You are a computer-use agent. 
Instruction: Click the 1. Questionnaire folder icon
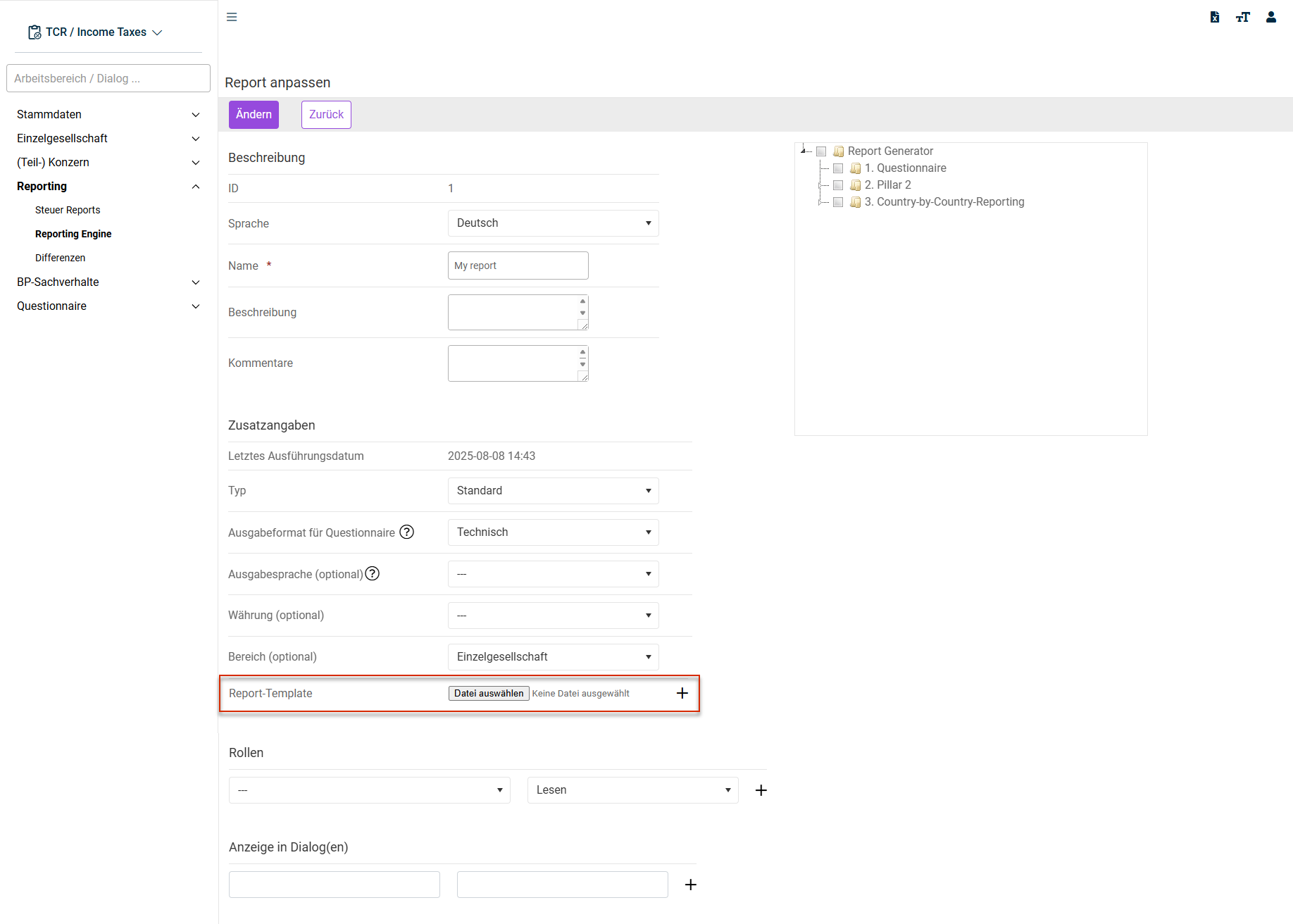pos(855,168)
